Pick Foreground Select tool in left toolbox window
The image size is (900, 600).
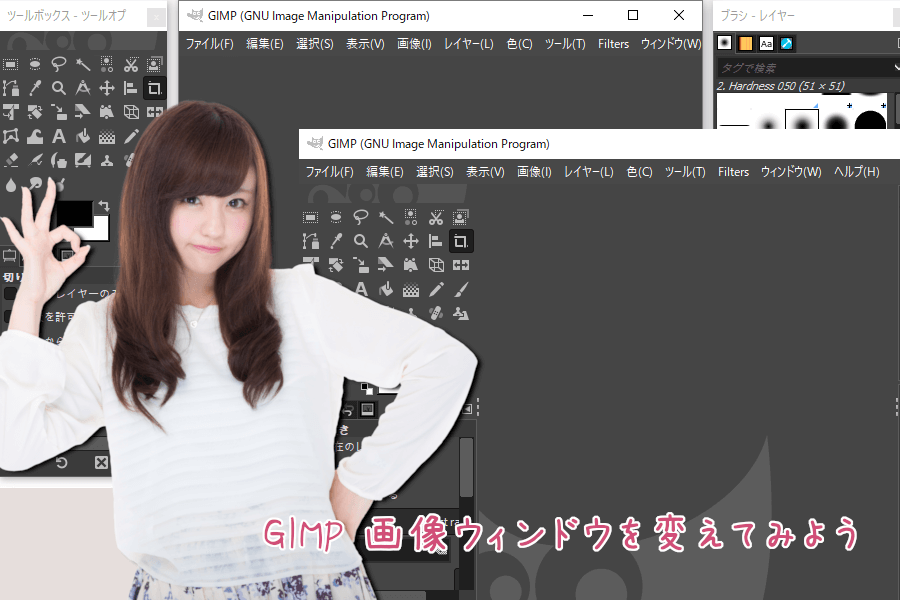point(154,64)
